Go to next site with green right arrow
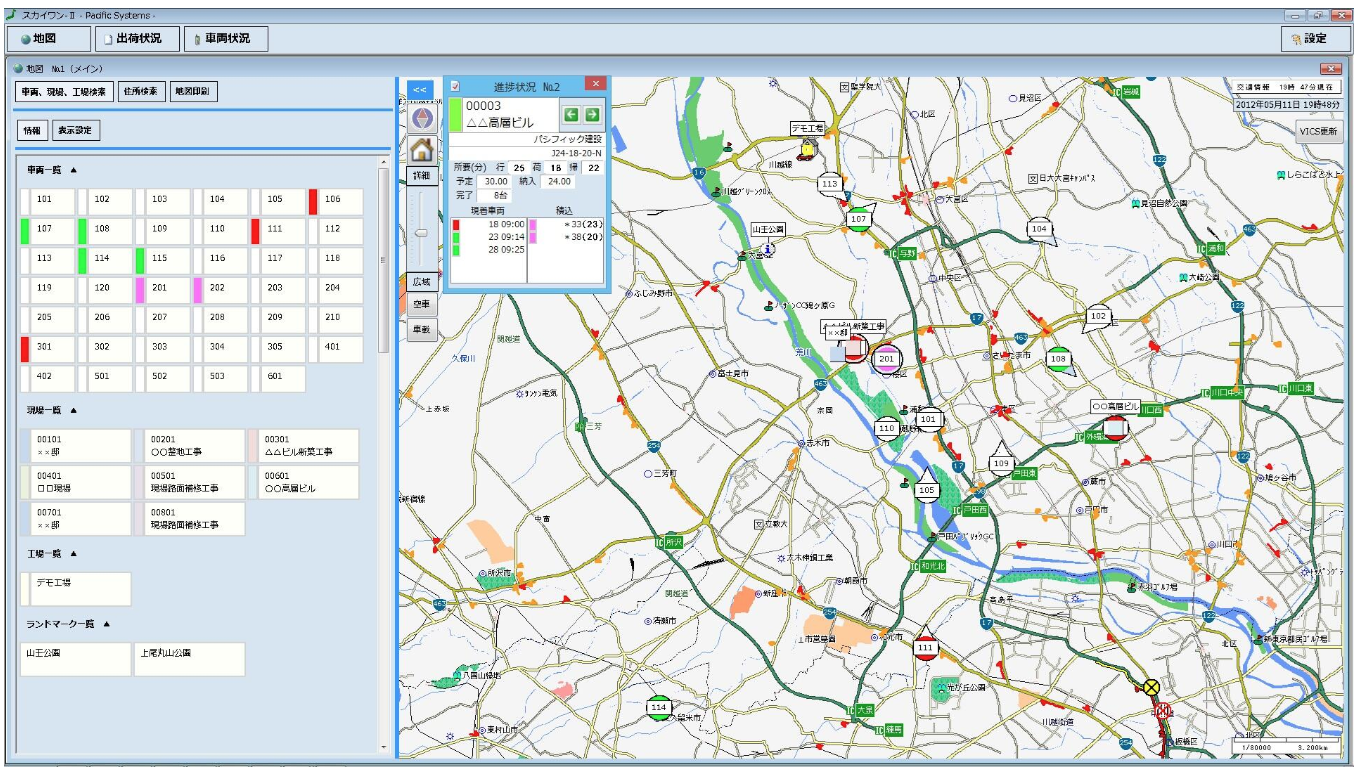This screenshot has width=1356, height=769. pyautogui.click(x=592, y=114)
